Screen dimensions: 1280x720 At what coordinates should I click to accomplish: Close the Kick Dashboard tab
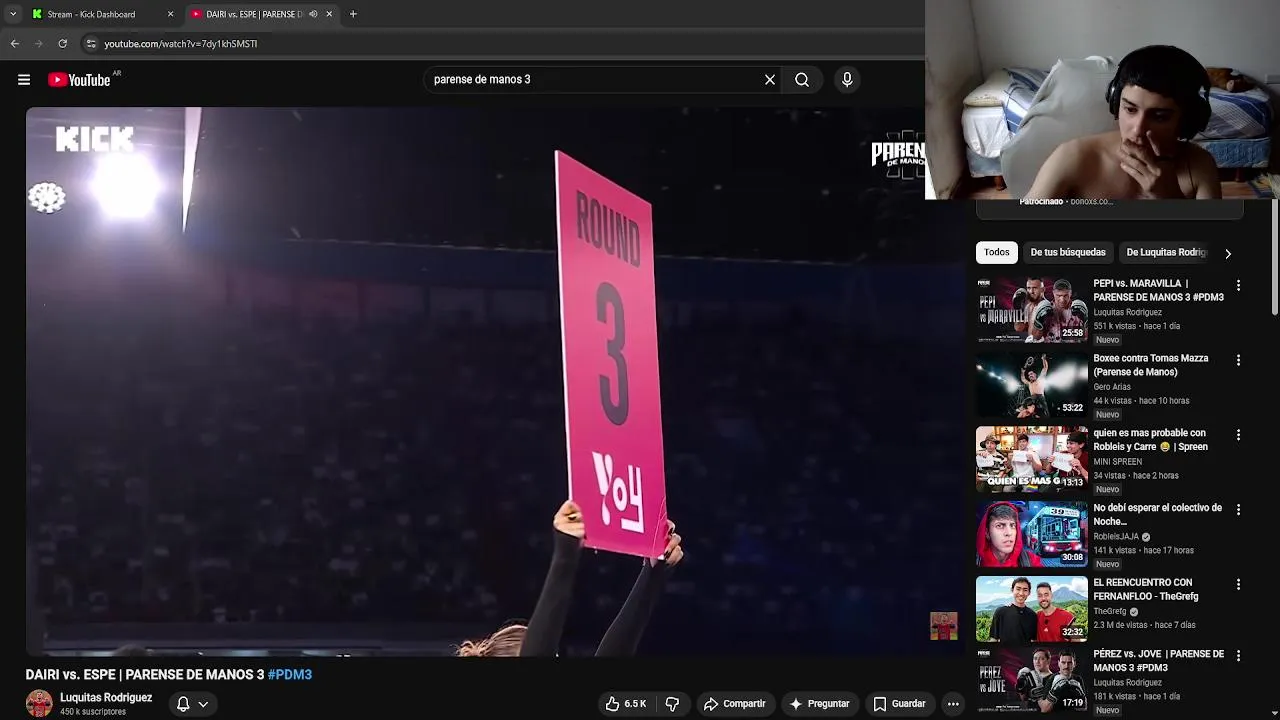tap(170, 14)
